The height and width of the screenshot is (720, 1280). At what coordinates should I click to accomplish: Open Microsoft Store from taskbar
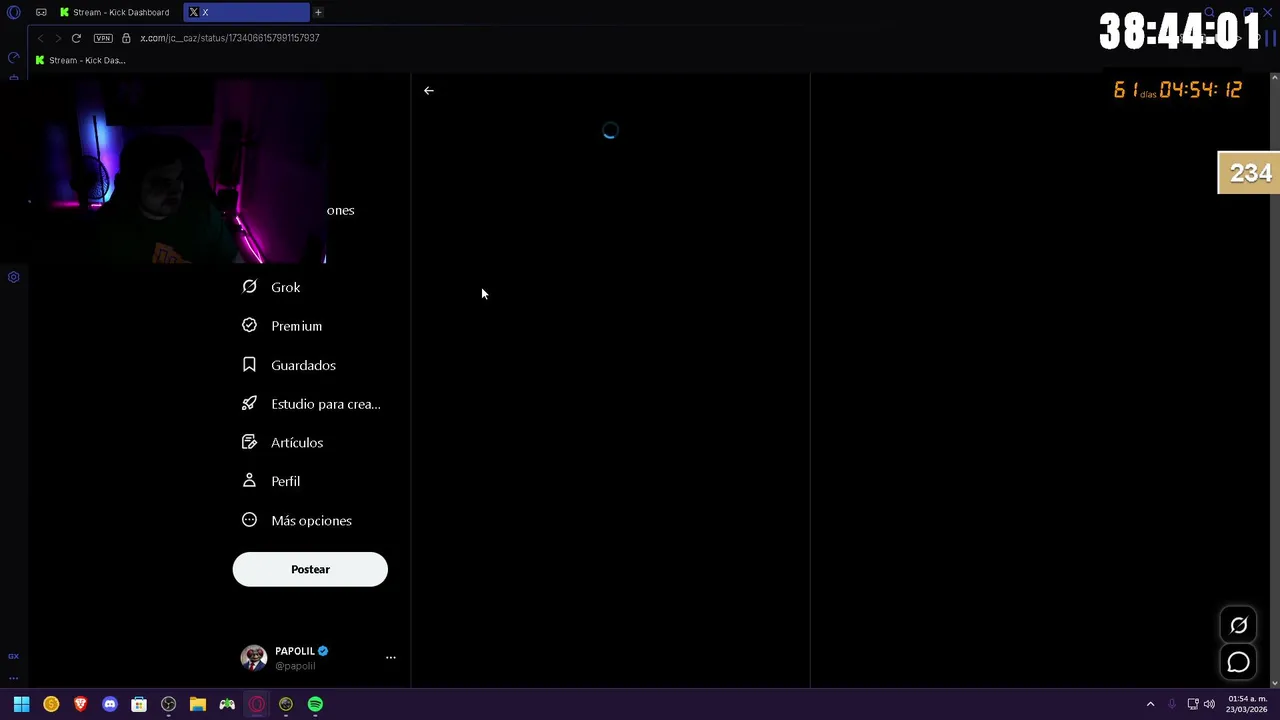(139, 704)
